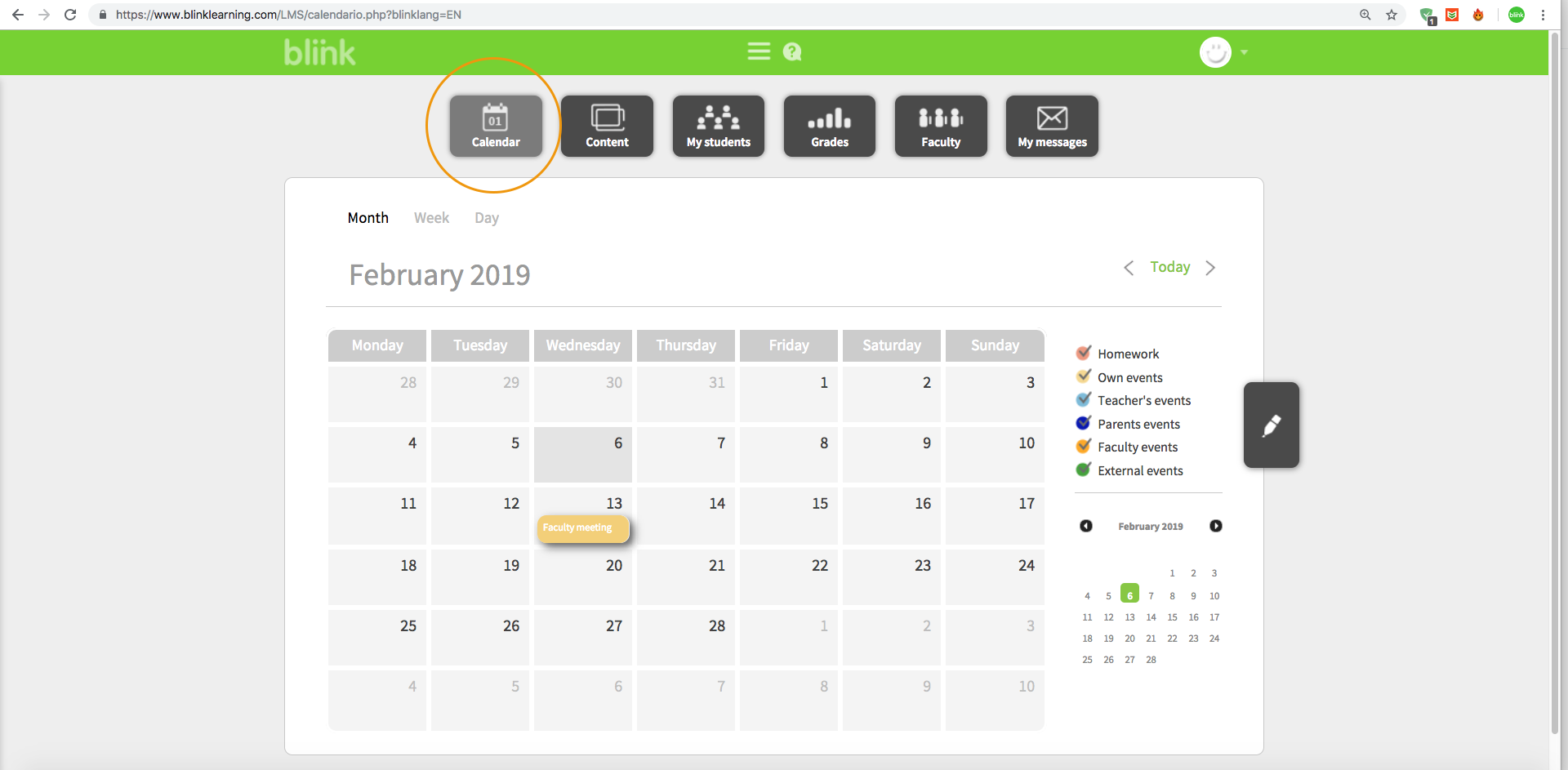1568x770 pixels.
Task: Open the help question mark icon
Action: [791, 52]
